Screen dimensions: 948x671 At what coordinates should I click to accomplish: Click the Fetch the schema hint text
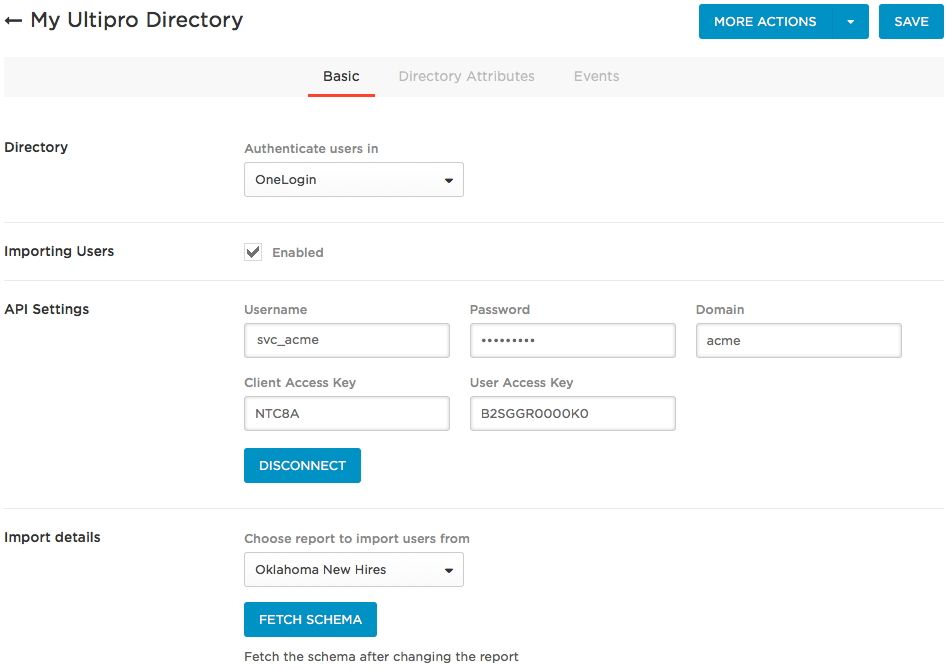[381, 657]
